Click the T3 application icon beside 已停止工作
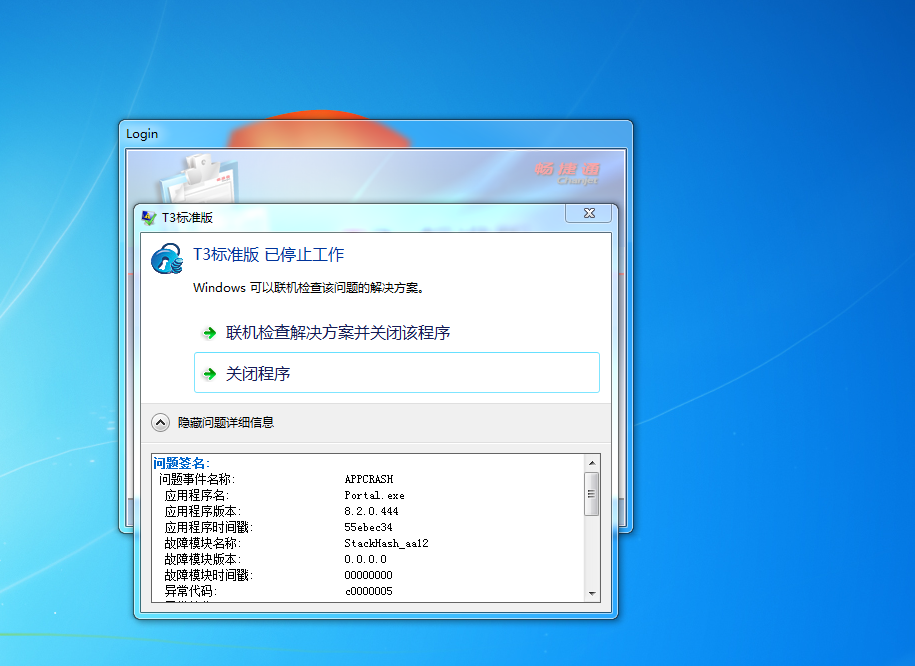This screenshot has width=915, height=666. coord(167,259)
